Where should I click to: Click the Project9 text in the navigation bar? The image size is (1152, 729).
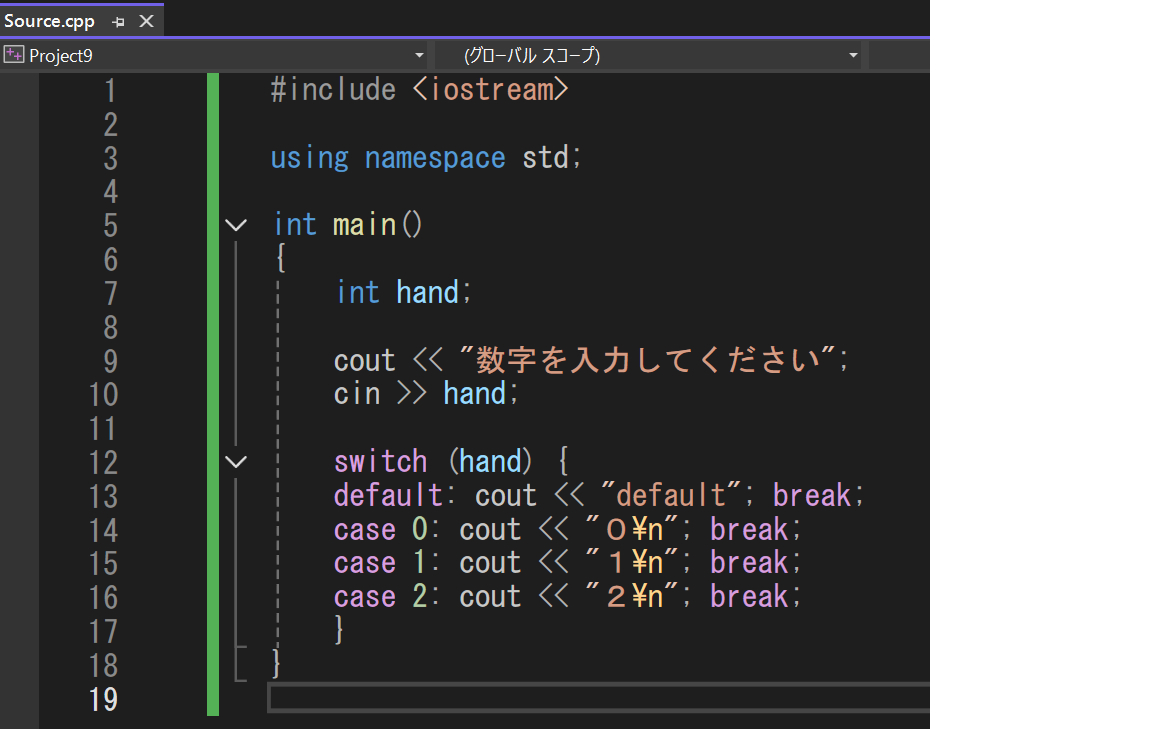61,56
